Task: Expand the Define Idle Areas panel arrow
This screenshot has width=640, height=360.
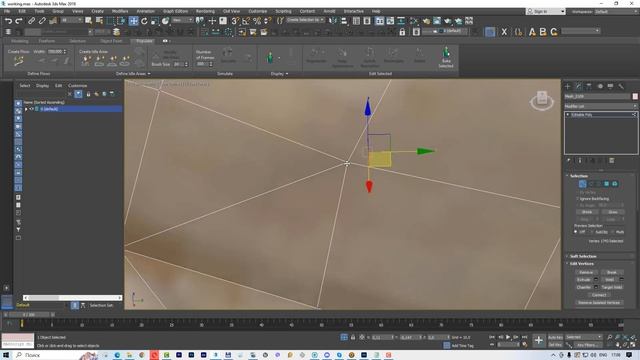Action: coord(149,74)
